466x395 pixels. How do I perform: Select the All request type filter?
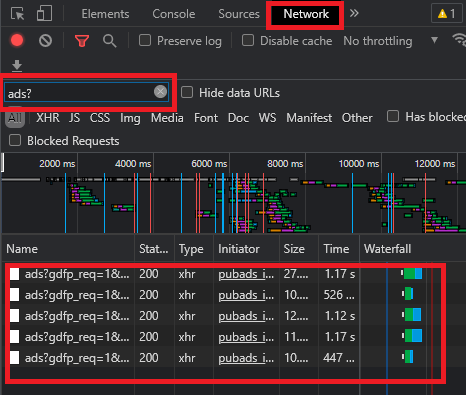tap(15, 118)
